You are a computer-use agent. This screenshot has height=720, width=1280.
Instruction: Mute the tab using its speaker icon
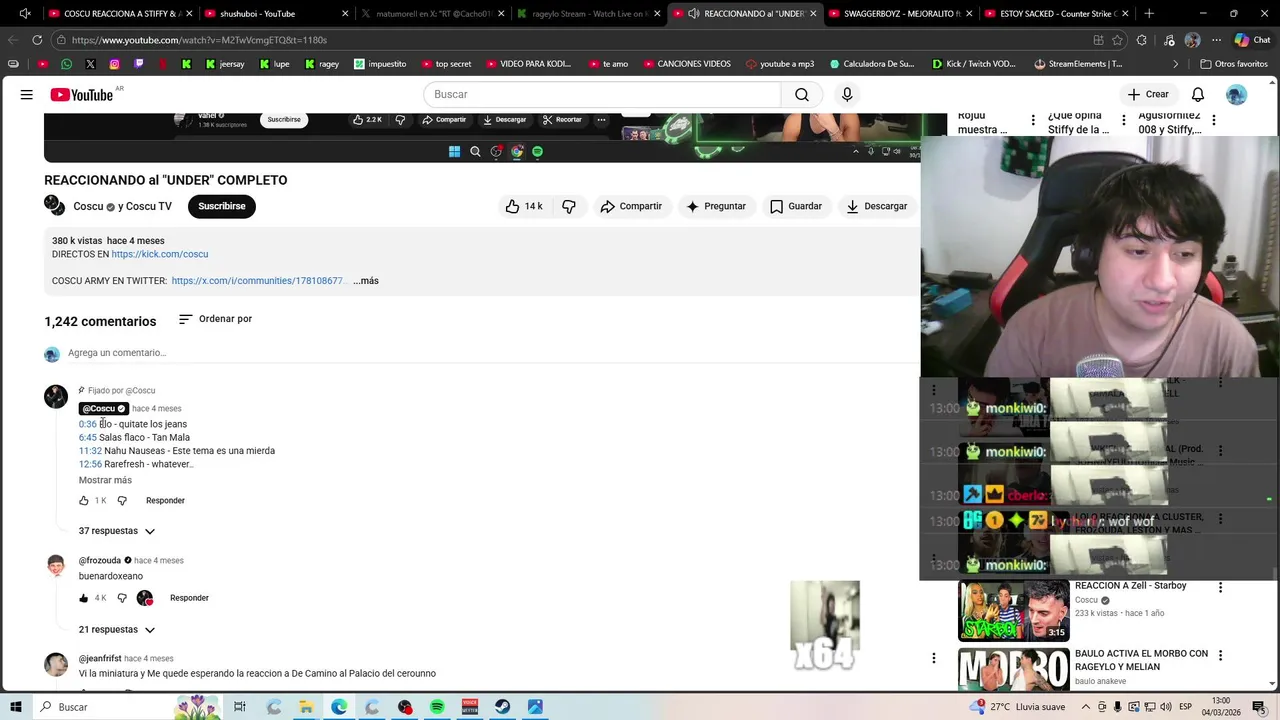pos(694,13)
